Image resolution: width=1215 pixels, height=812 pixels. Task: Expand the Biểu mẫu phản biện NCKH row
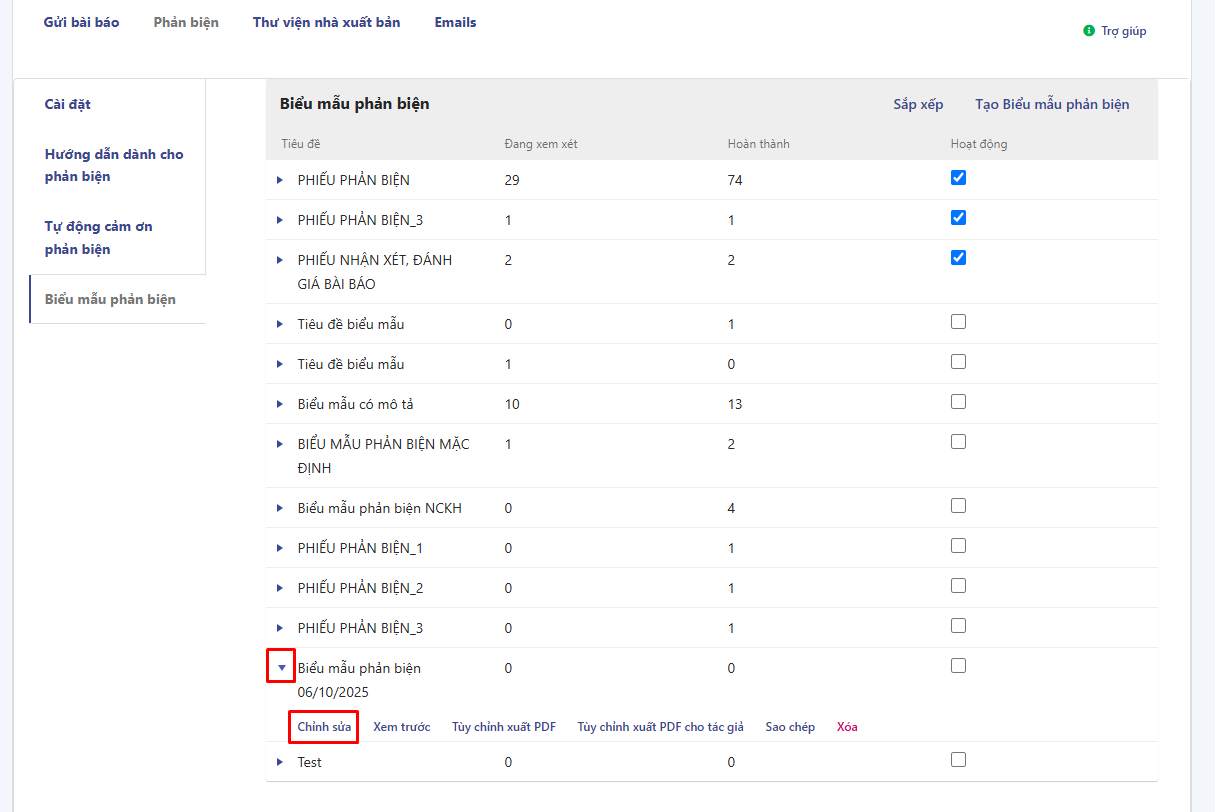tap(280, 508)
